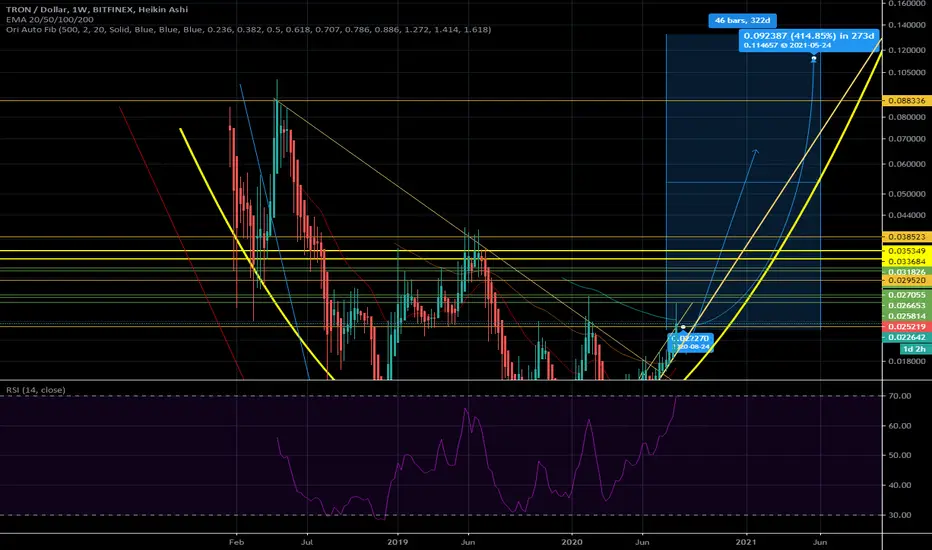
Task: Click the 2021 label on time axis
Action: [746, 542]
